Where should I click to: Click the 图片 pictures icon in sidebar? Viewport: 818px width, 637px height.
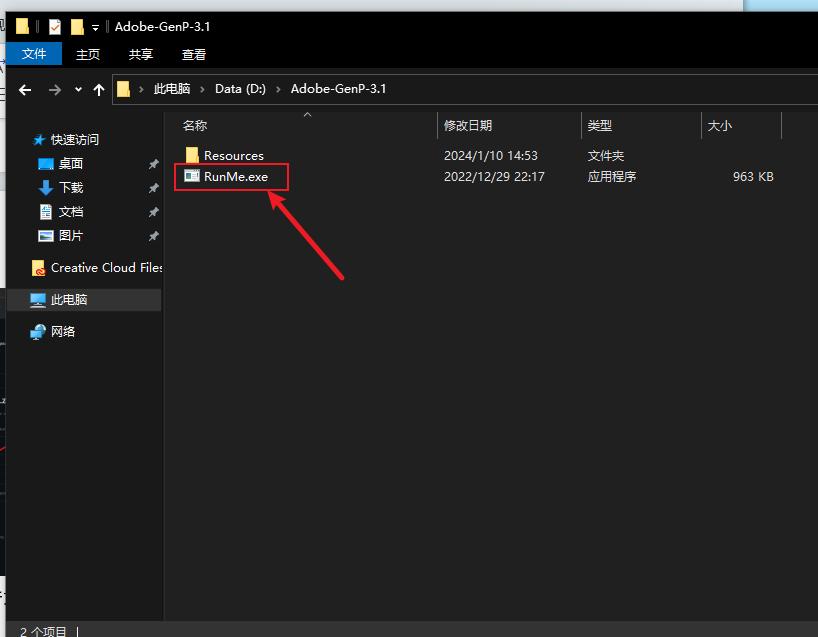[46, 236]
